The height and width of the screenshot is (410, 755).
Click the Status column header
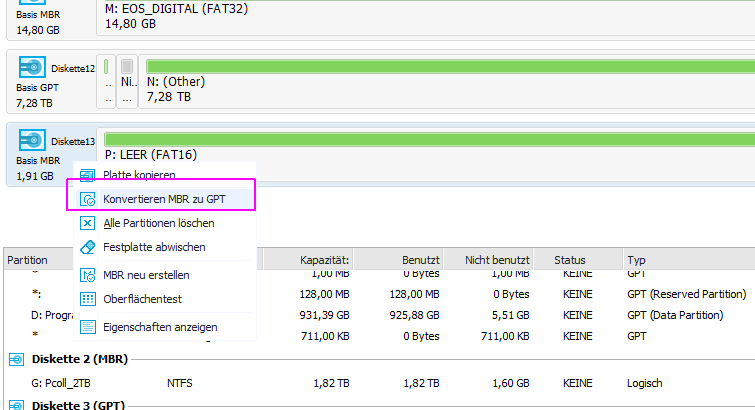570,260
